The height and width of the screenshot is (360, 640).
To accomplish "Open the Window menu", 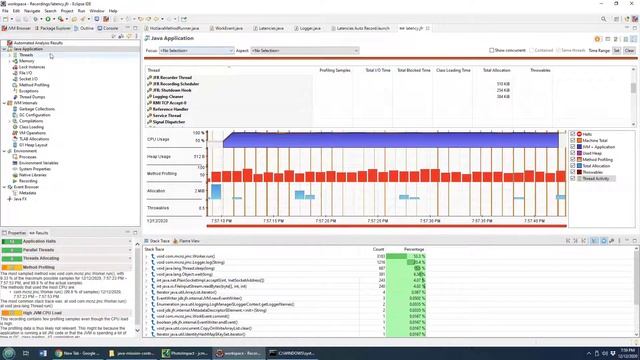I will point(97,11).
